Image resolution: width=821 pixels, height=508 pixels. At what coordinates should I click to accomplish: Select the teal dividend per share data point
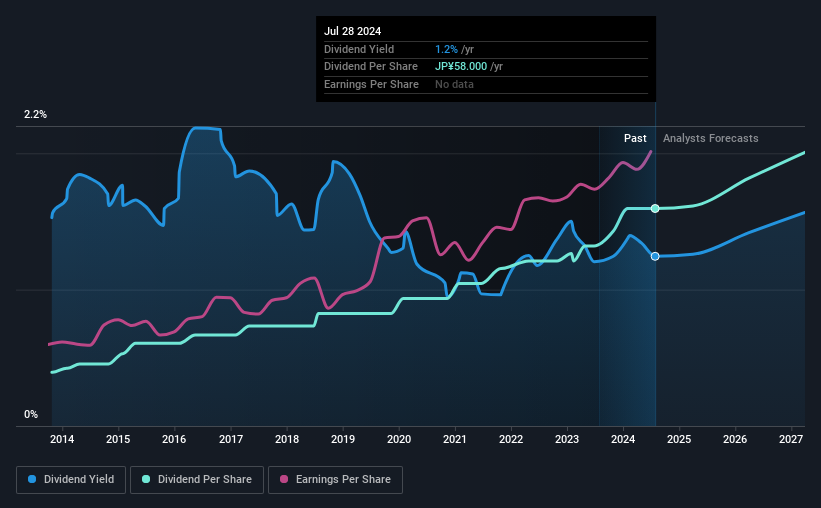point(655,208)
